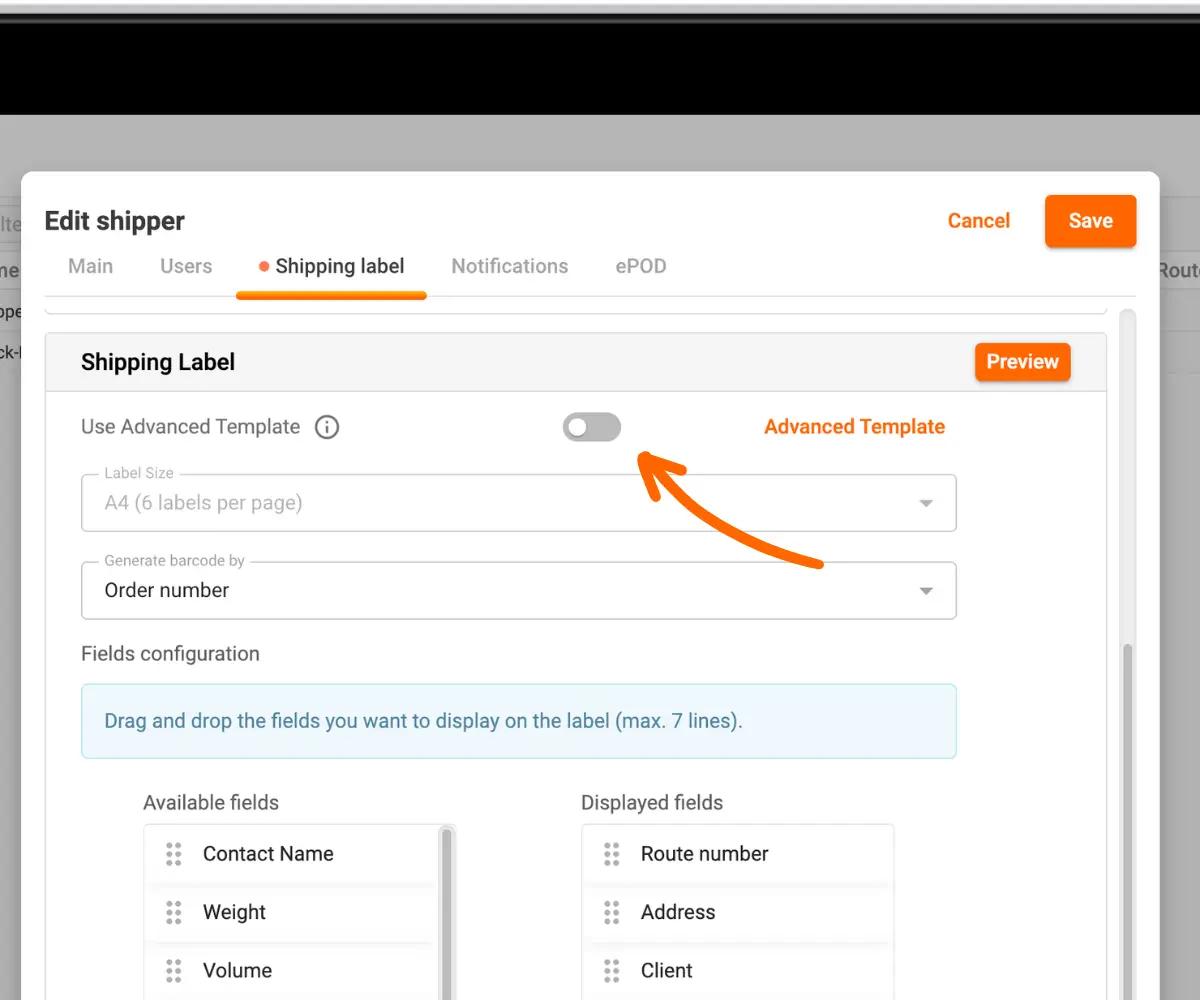Open the Advanced Template link

(x=855, y=427)
